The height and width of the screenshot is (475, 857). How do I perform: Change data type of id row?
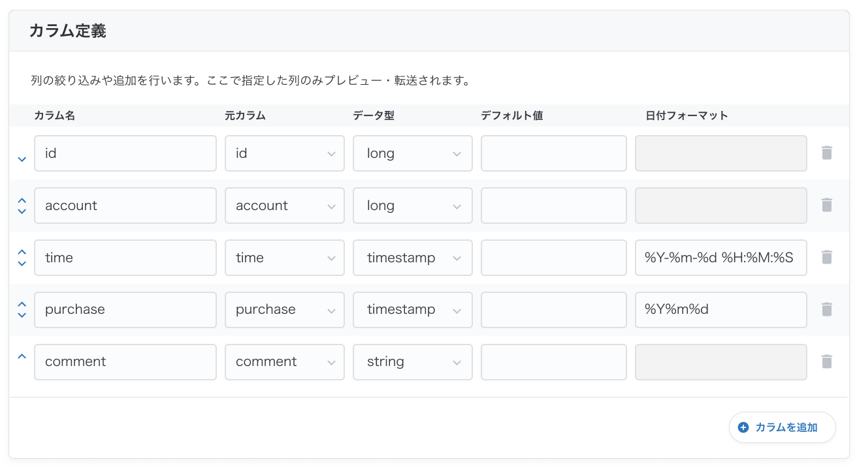413,154
